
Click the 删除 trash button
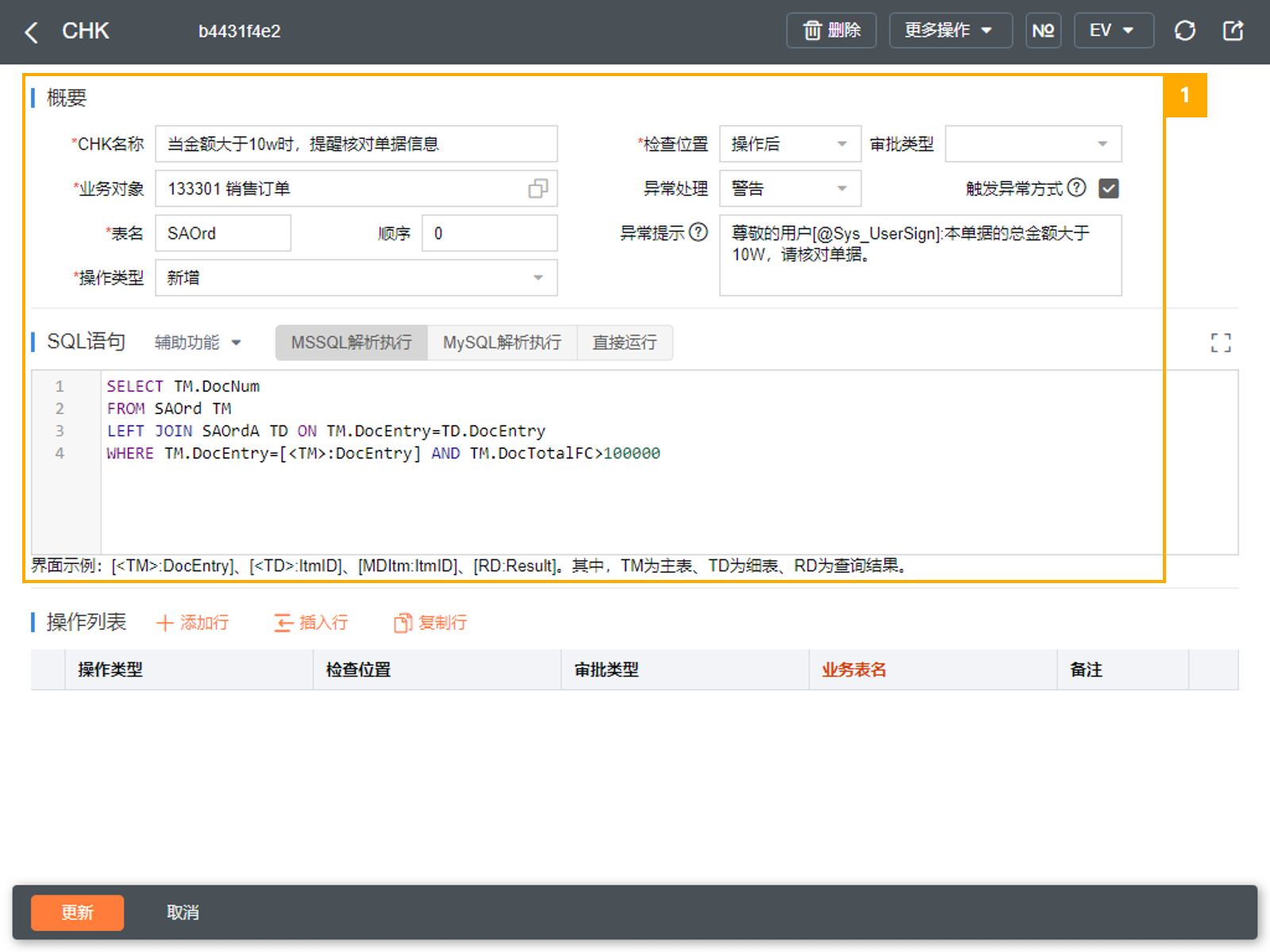[x=831, y=31]
